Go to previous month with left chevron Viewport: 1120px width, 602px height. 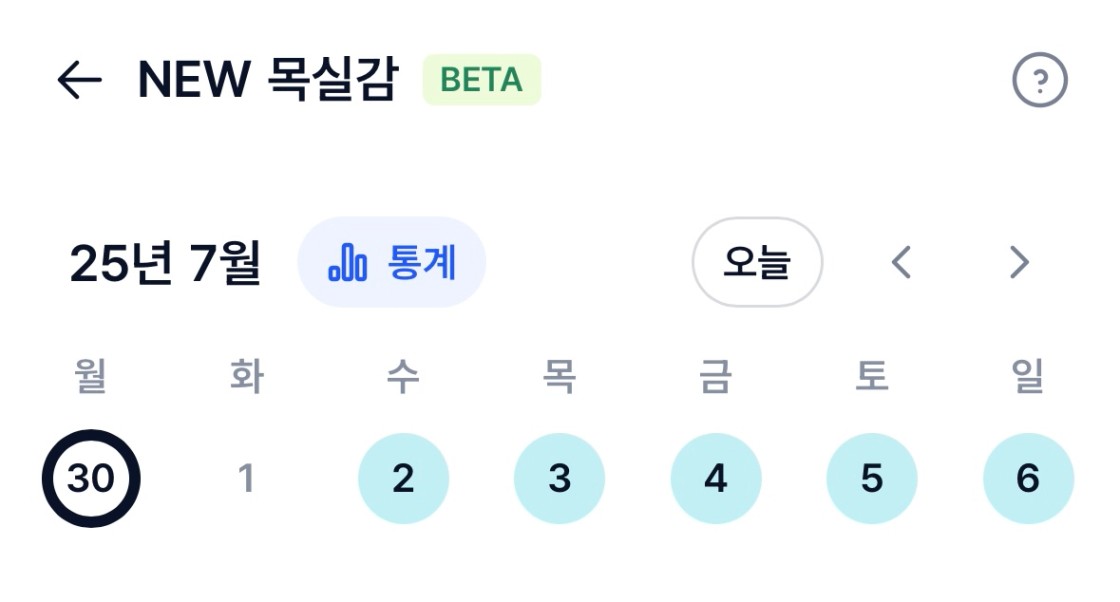pyautogui.click(x=901, y=262)
